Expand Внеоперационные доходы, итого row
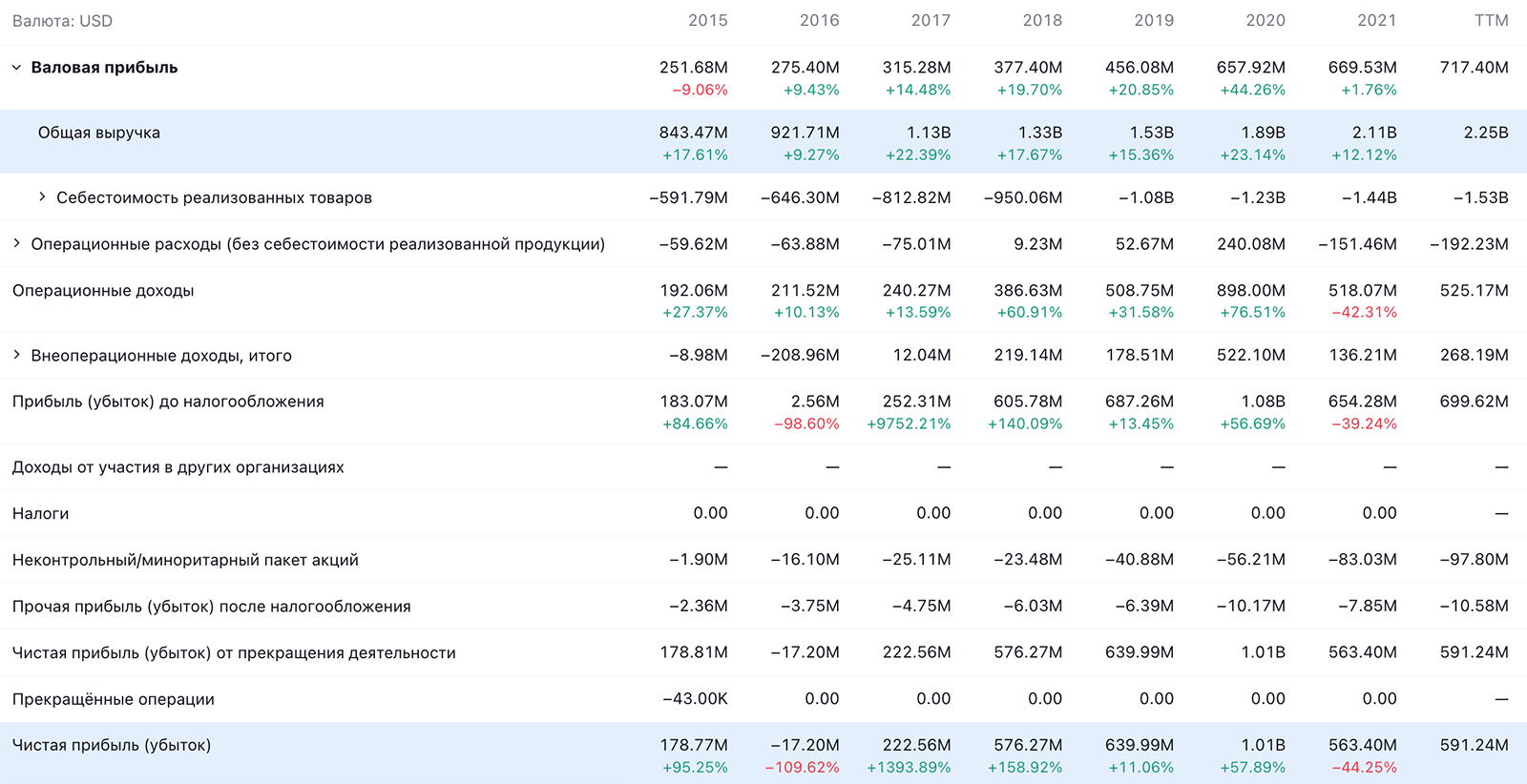The height and width of the screenshot is (784, 1527). tap(16, 356)
